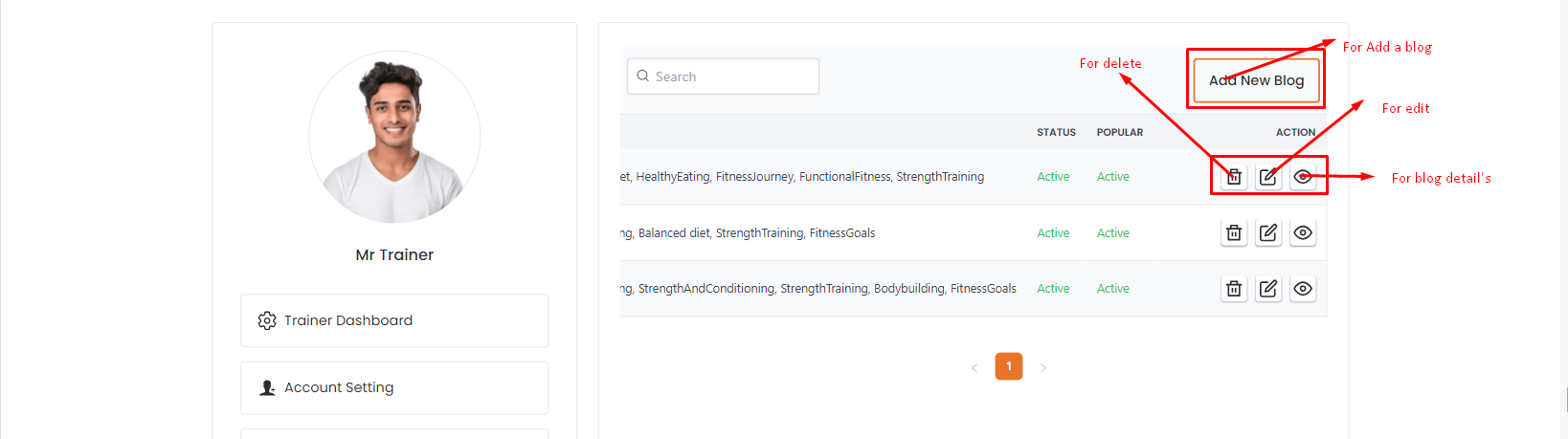Edit the third blog entry

(1268, 289)
